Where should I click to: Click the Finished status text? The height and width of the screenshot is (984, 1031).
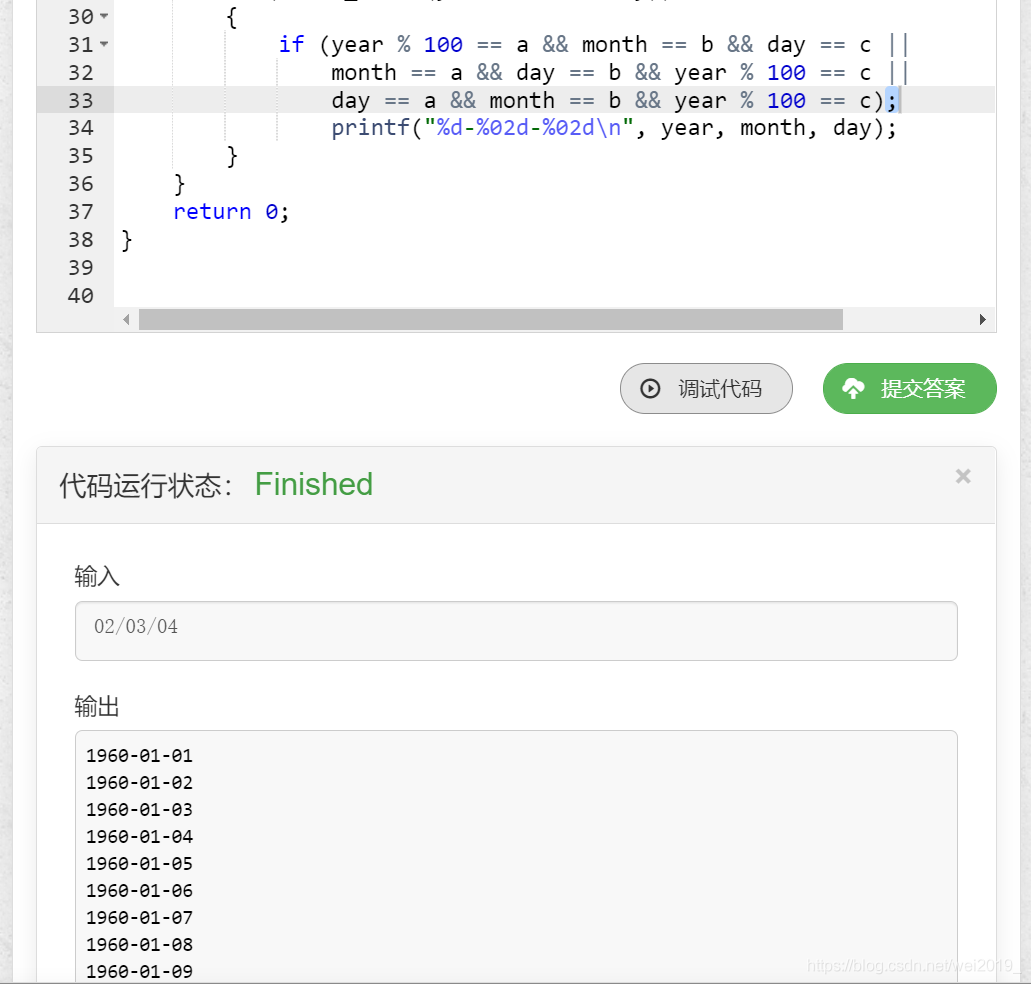pyautogui.click(x=314, y=484)
